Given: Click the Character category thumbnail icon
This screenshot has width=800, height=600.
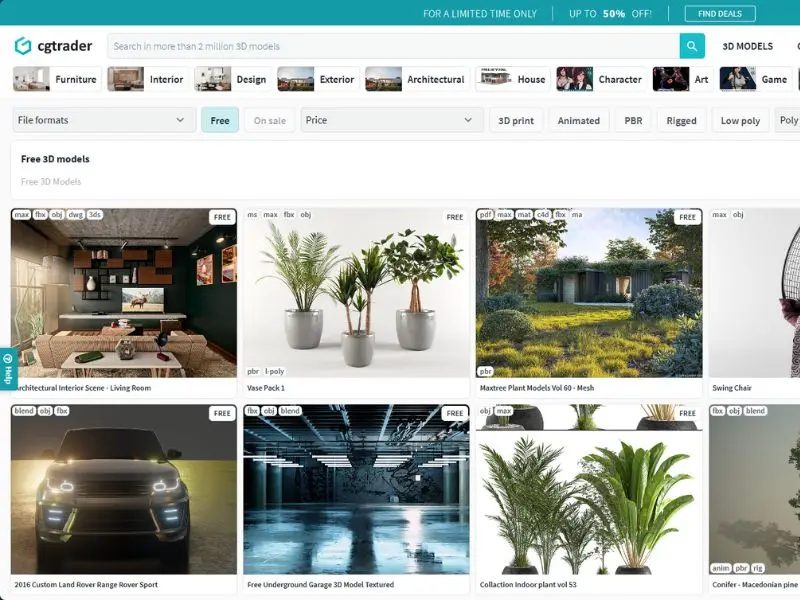Looking at the screenshot, I should [x=574, y=79].
